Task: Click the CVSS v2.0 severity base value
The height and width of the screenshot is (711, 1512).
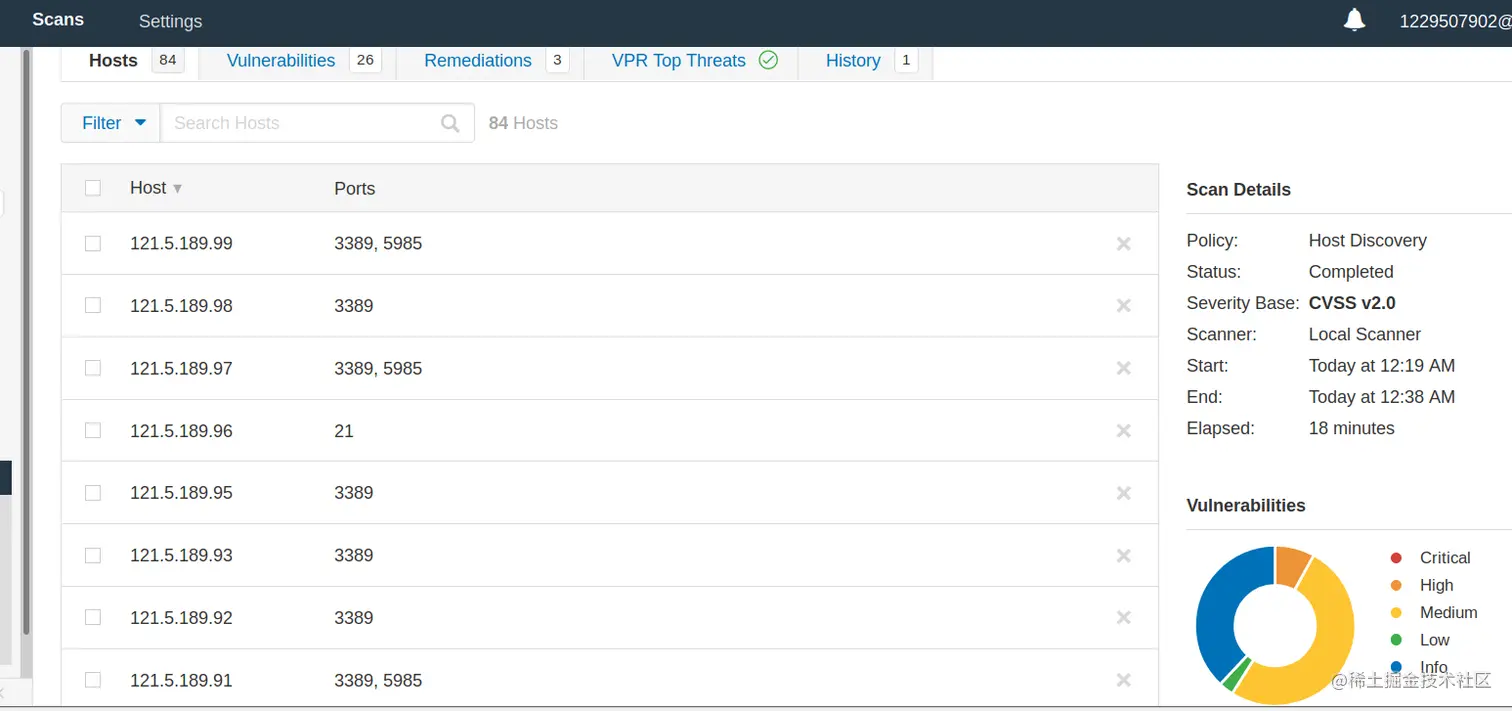Action: pyautogui.click(x=1352, y=303)
